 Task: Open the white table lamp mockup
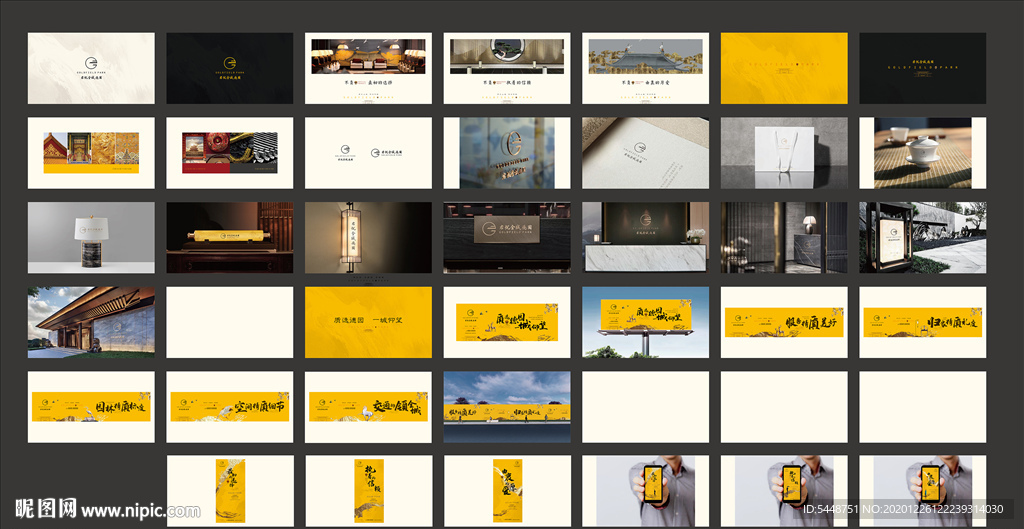pos(91,238)
